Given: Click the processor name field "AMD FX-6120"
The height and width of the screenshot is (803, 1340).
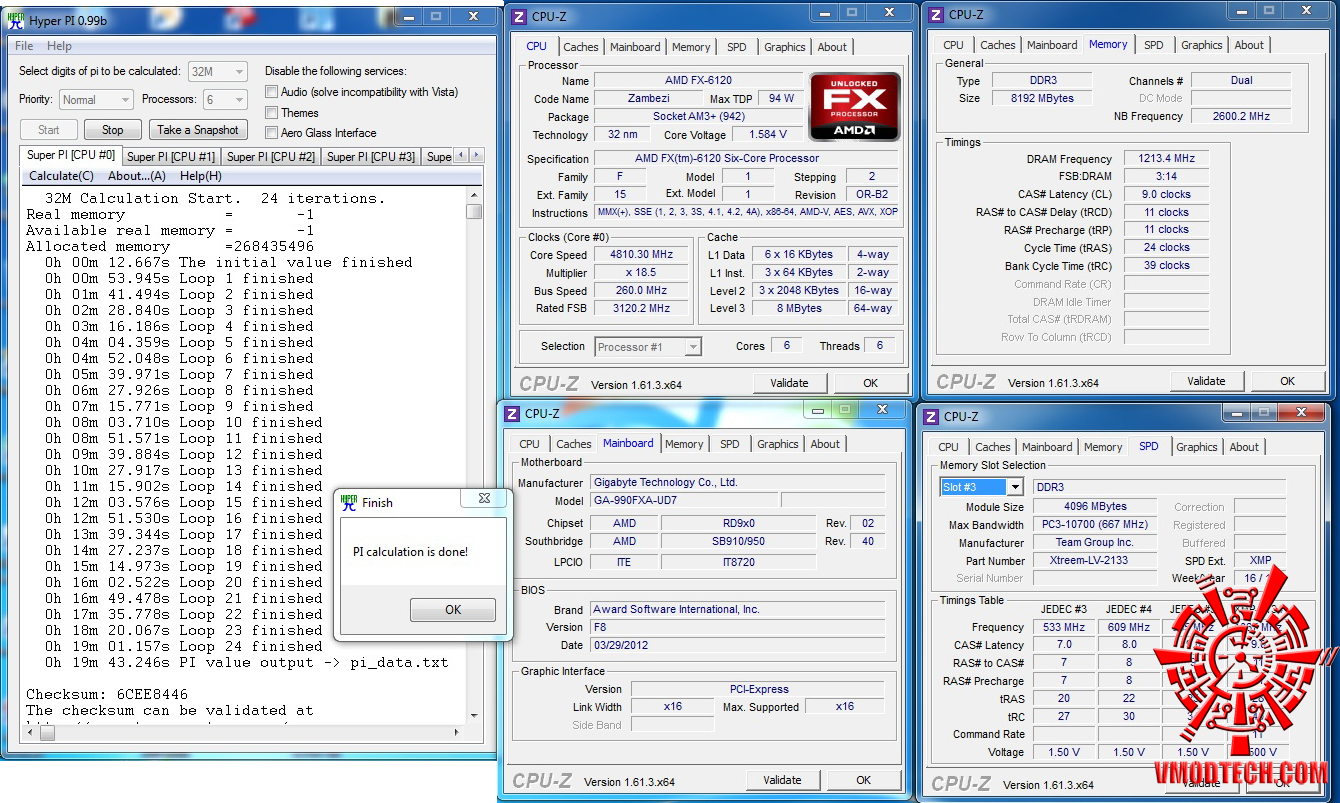Looking at the screenshot, I should (698, 80).
